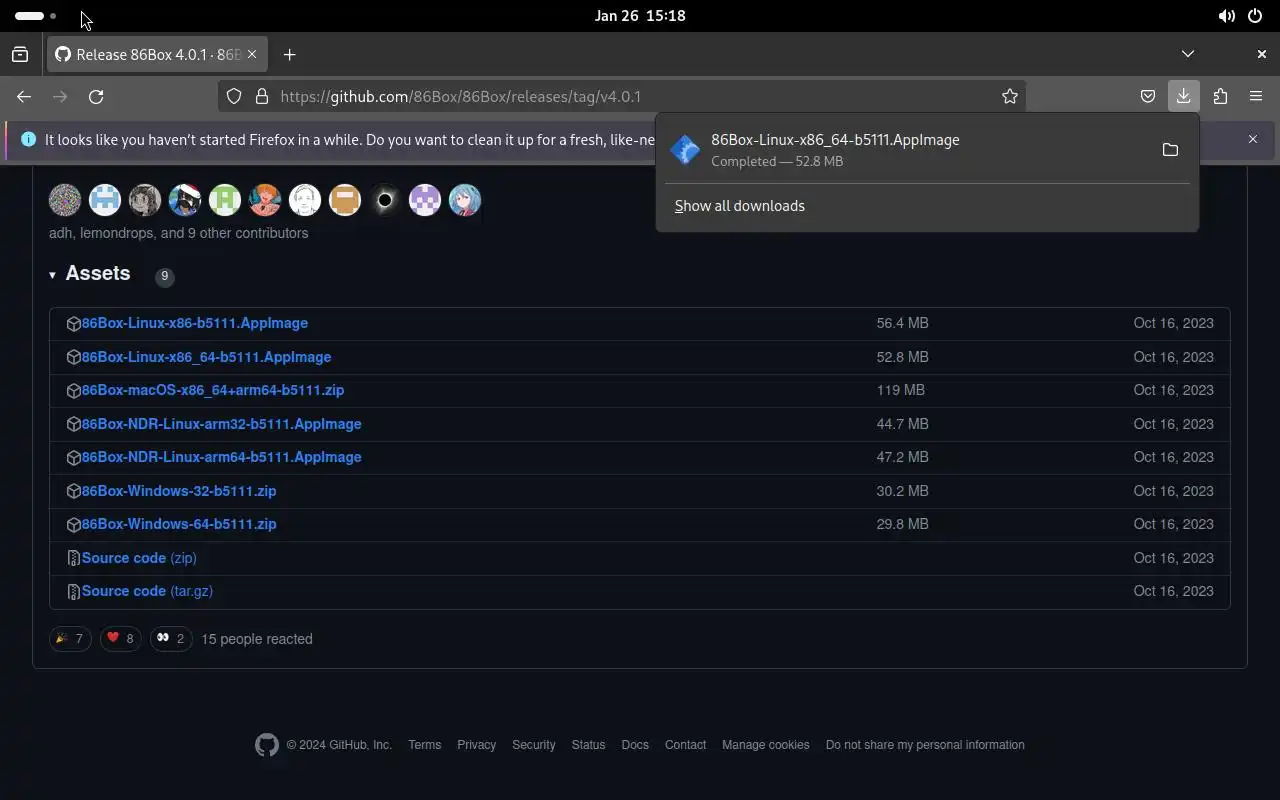Close the Firefox window
This screenshot has width=1280, height=800.
point(1261,54)
